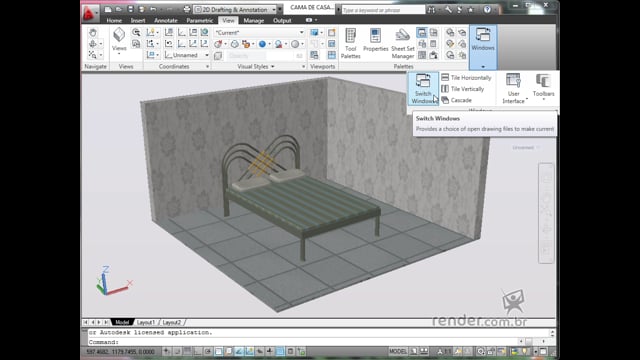Open the 2D Drafting & Annotation workspace dropdown
640x360 pixels.
[236, 9]
